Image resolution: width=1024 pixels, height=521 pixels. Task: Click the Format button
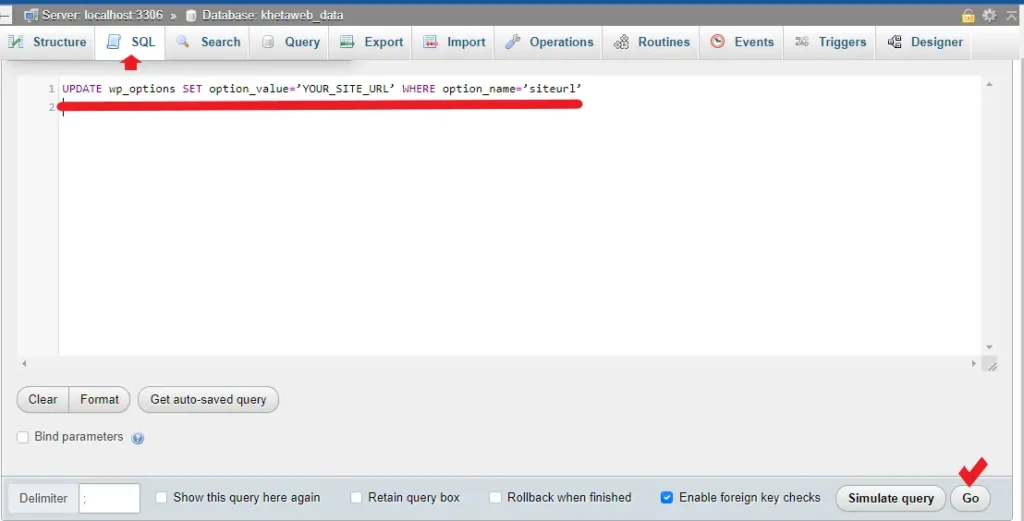99,400
